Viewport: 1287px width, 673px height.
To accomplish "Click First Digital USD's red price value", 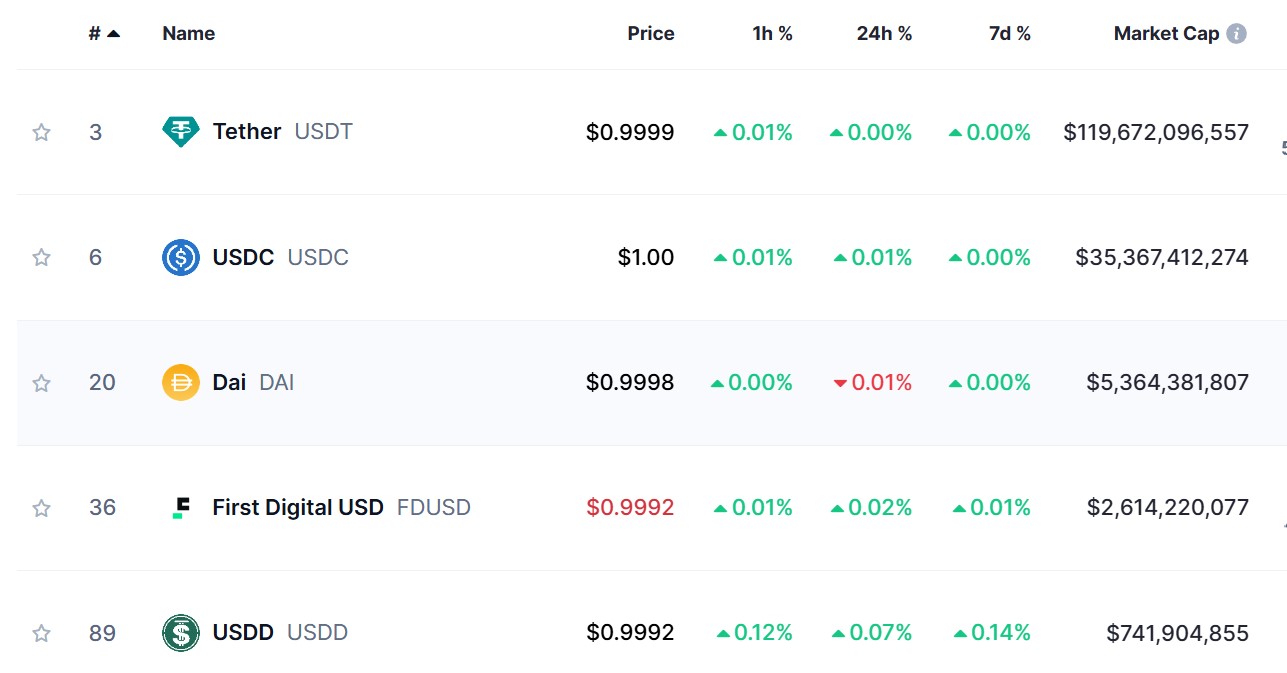I will tap(632, 507).
